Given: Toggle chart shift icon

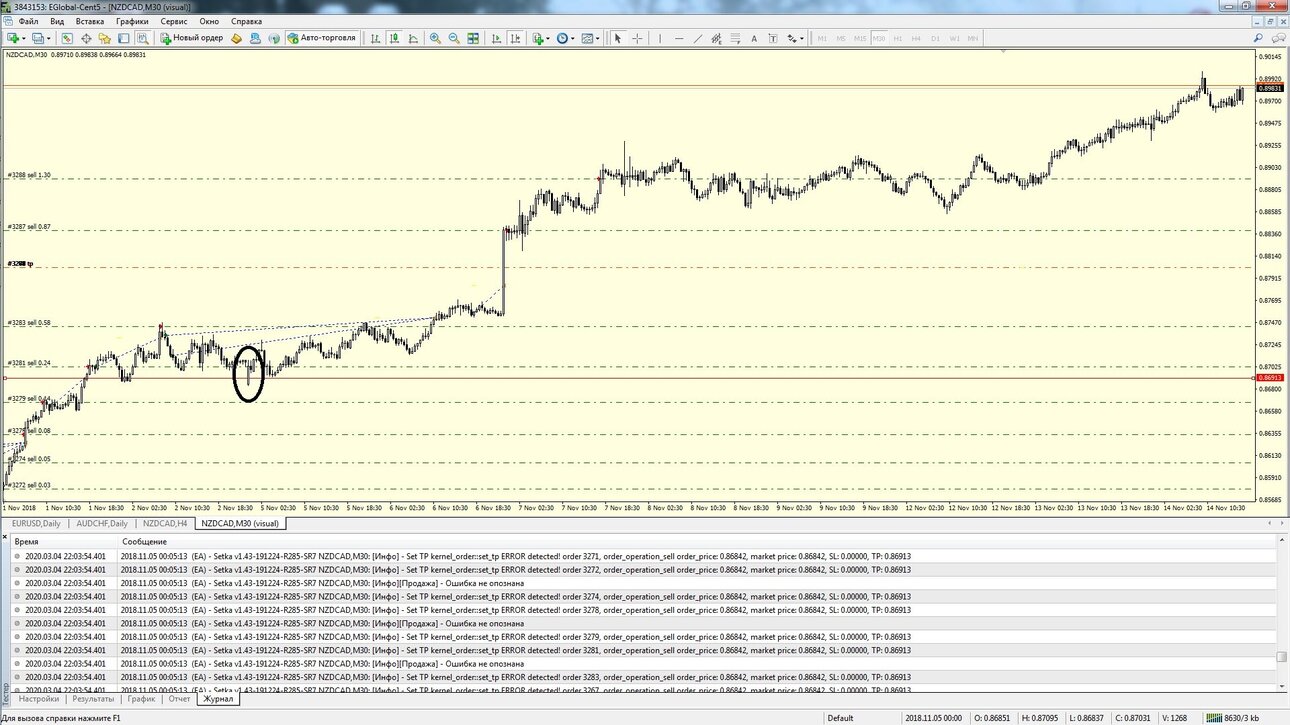Looking at the screenshot, I should coord(514,38).
